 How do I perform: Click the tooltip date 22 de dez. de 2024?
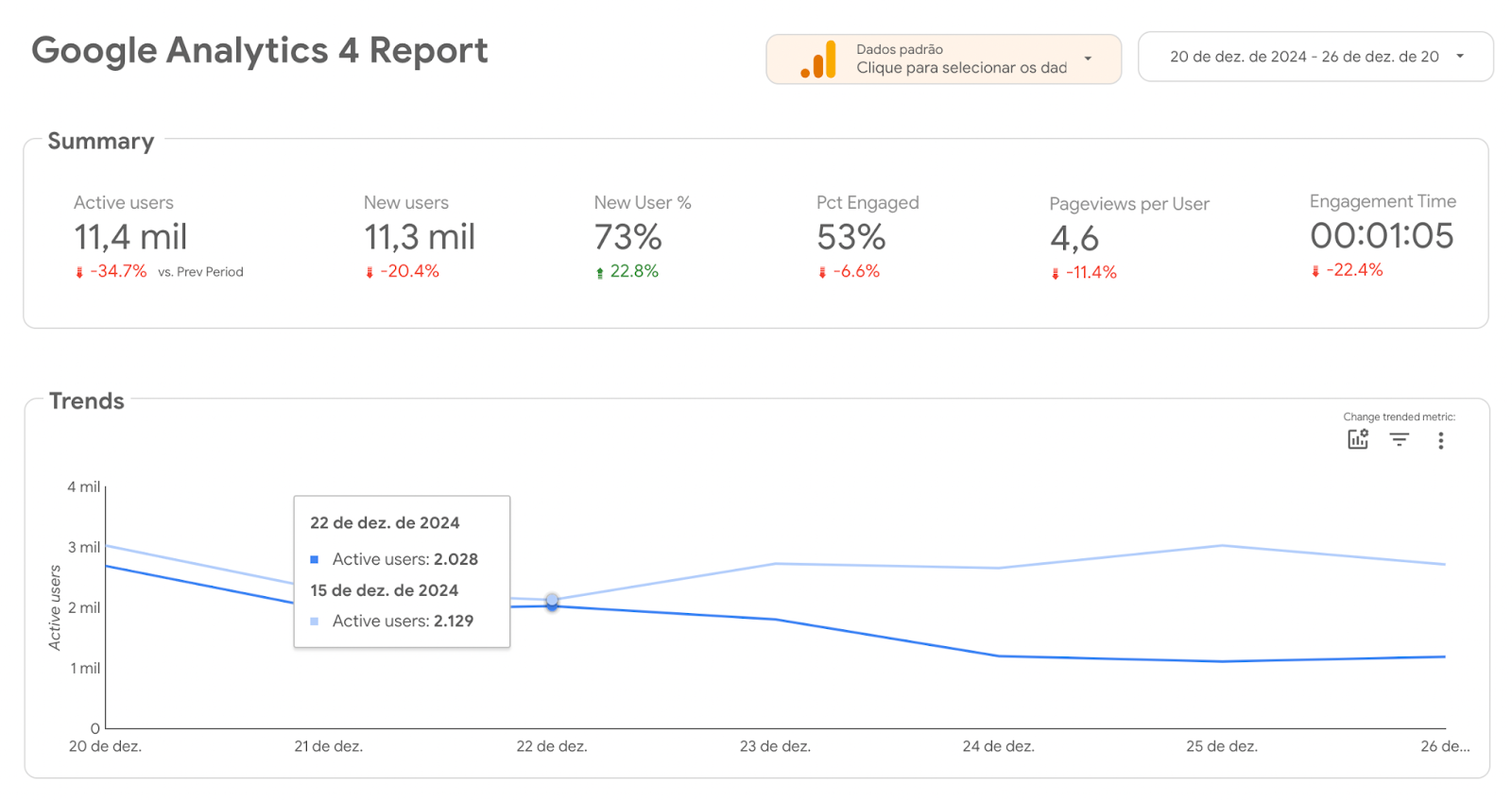click(385, 523)
